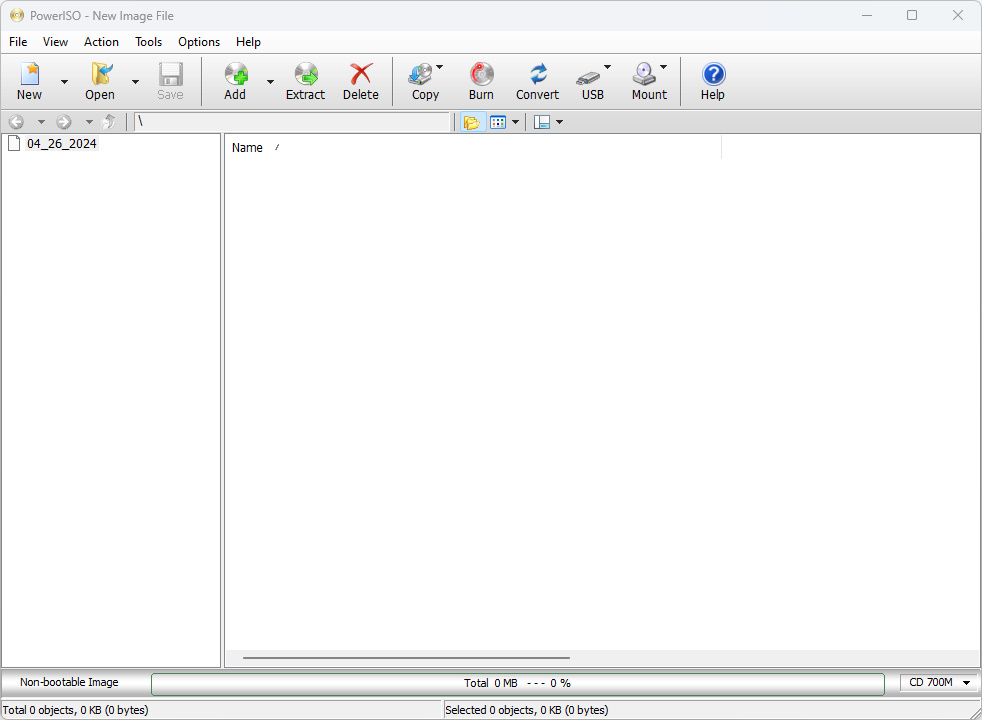Click the Extract toolbar icon
982x720 pixels.
pyautogui.click(x=306, y=74)
